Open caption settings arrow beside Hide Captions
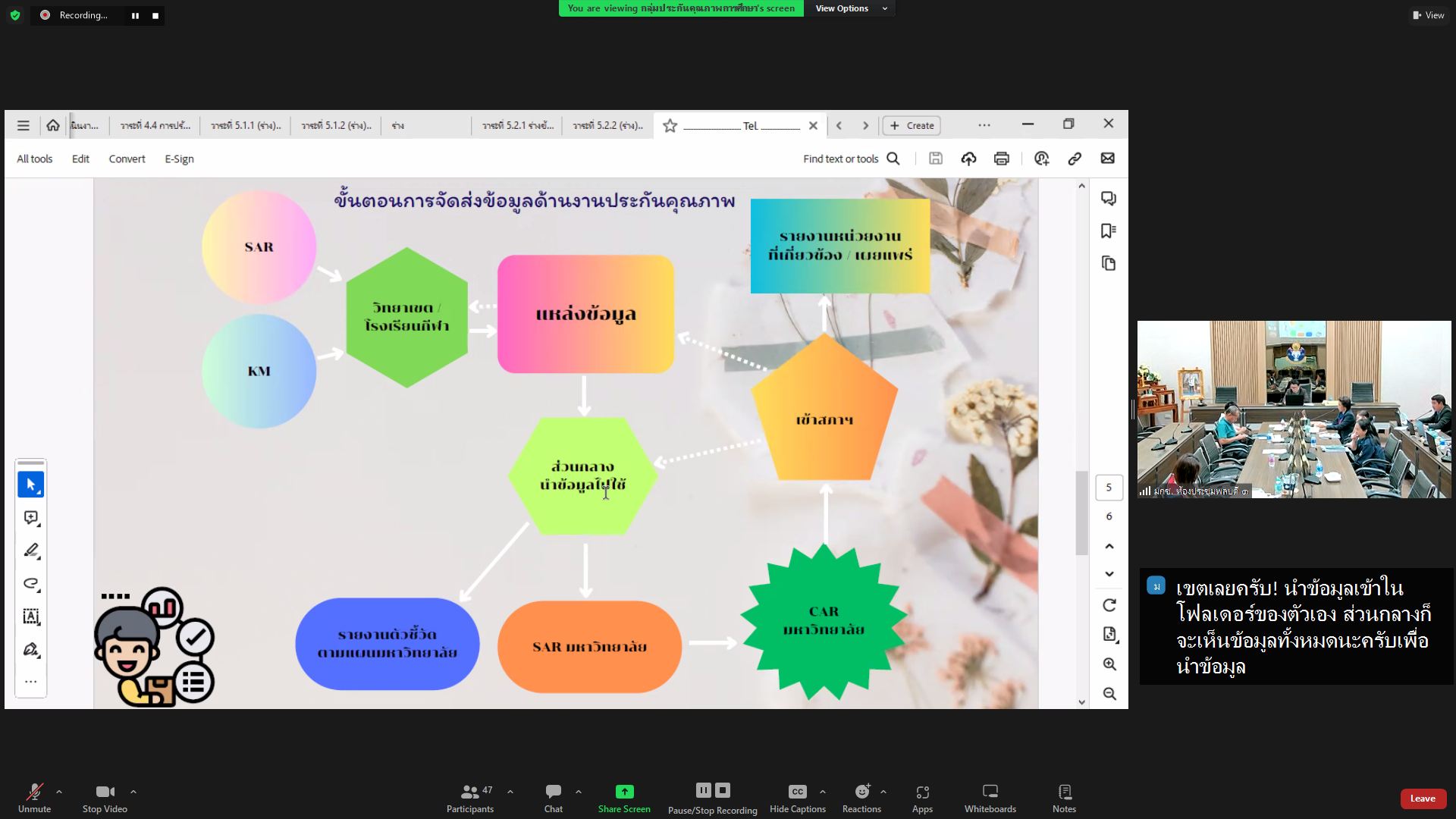Screen dimensions: 1456x819 click(x=823, y=792)
